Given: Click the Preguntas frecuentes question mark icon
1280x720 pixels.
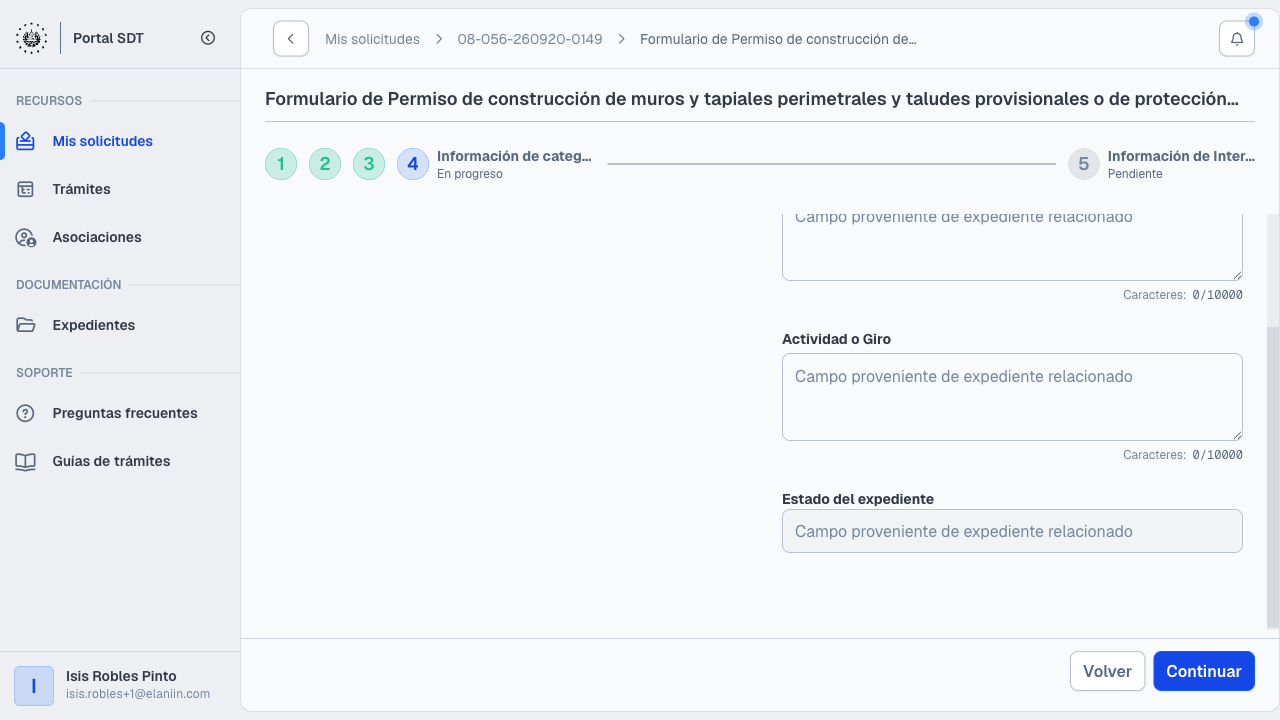Looking at the screenshot, I should point(26,413).
